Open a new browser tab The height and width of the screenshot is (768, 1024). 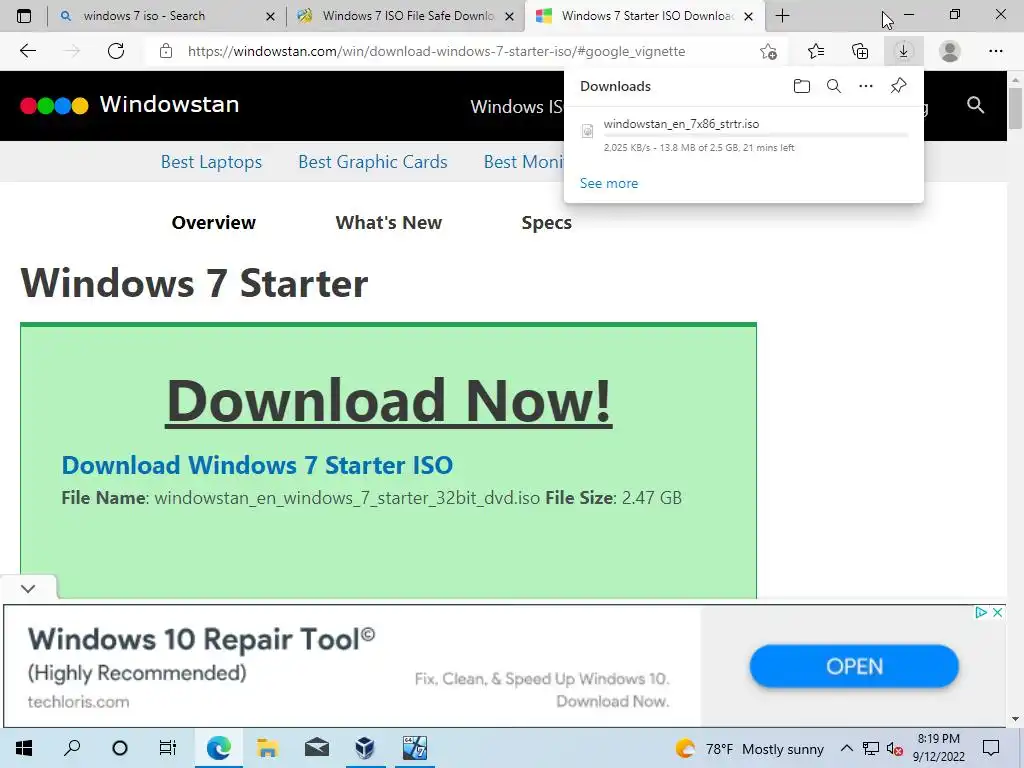[x=782, y=16]
